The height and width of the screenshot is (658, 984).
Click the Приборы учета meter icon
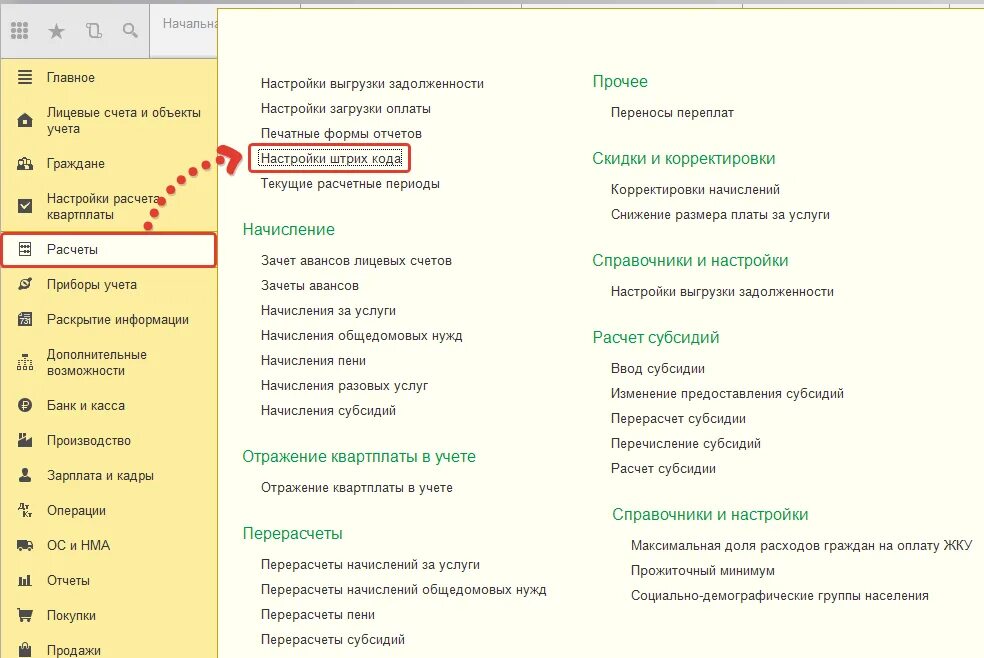pyautogui.click(x=25, y=284)
